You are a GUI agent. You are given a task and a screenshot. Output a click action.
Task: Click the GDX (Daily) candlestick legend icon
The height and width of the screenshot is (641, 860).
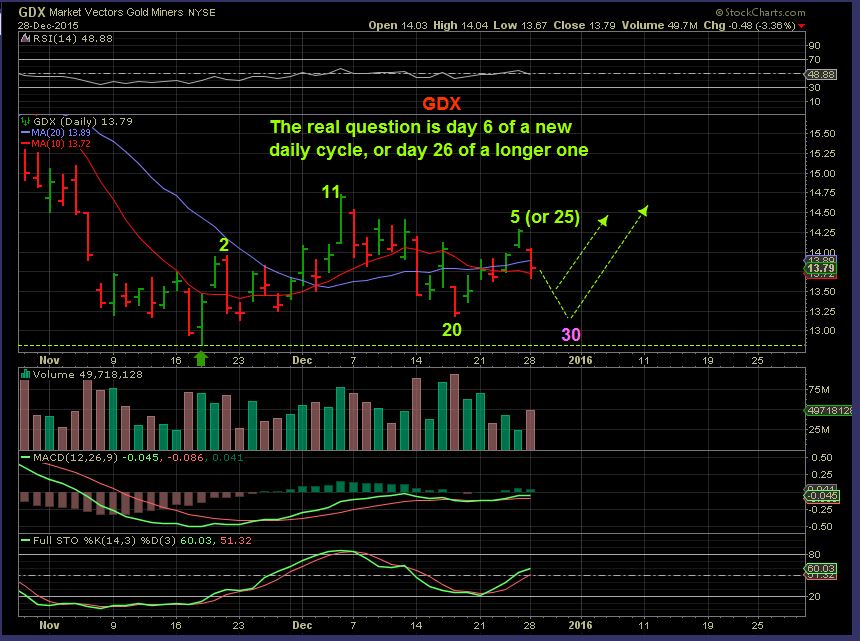[x=25, y=121]
